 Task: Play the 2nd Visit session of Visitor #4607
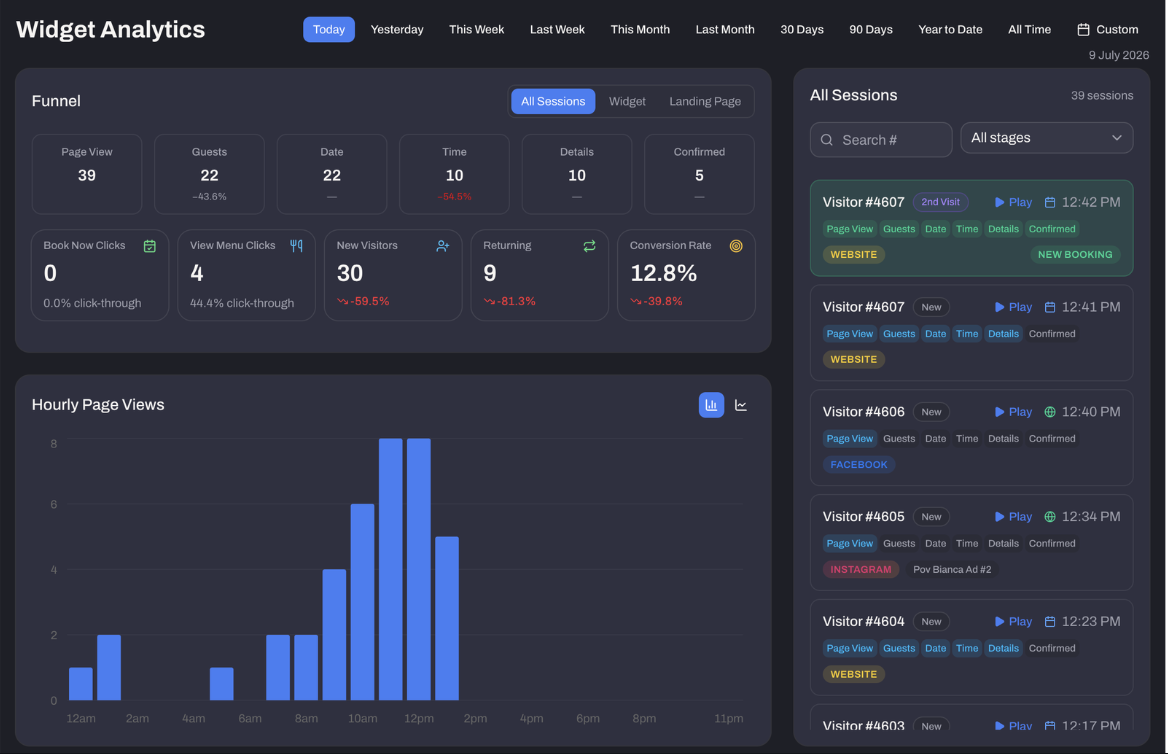(1013, 203)
